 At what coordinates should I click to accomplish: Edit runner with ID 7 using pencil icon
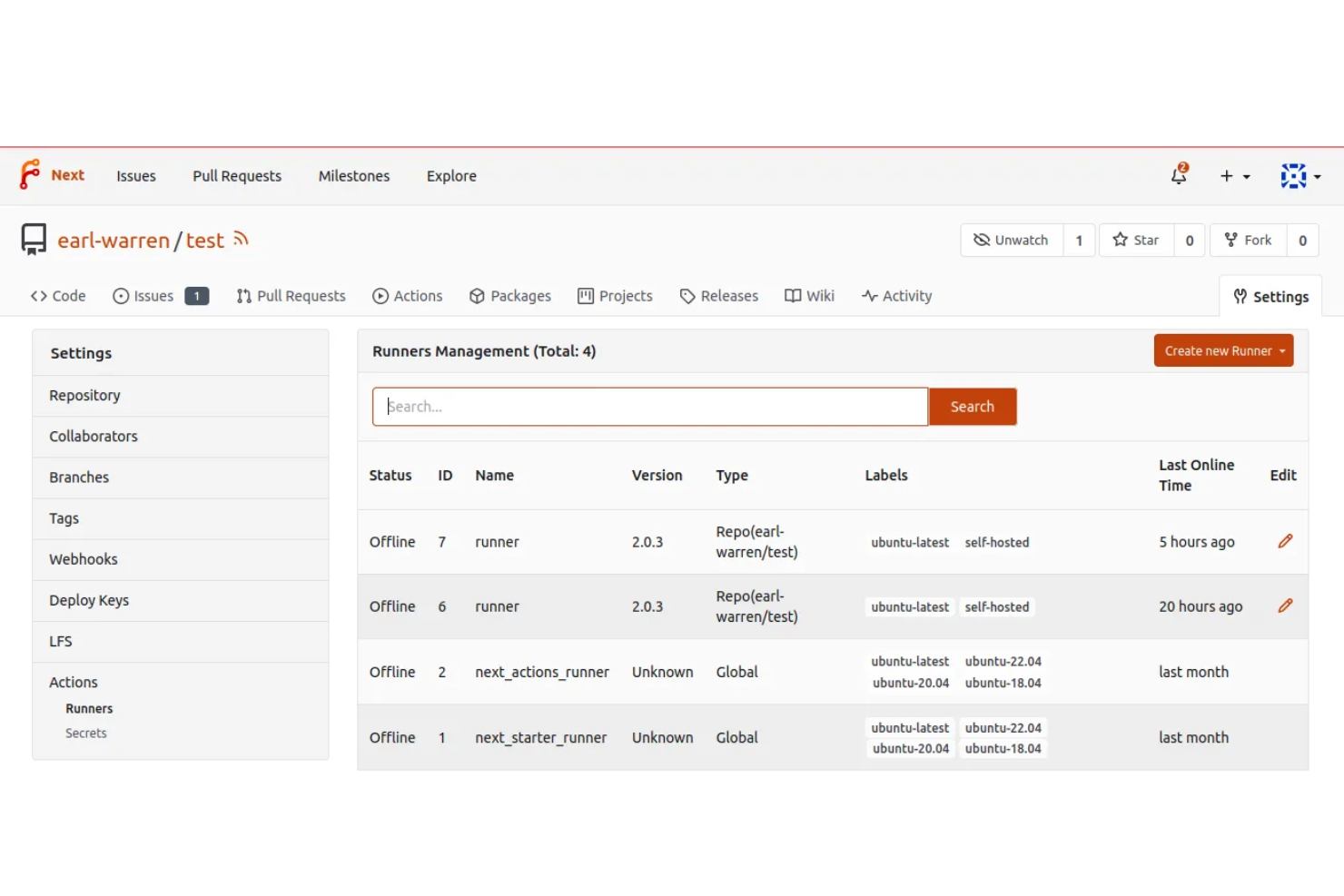[x=1285, y=541]
